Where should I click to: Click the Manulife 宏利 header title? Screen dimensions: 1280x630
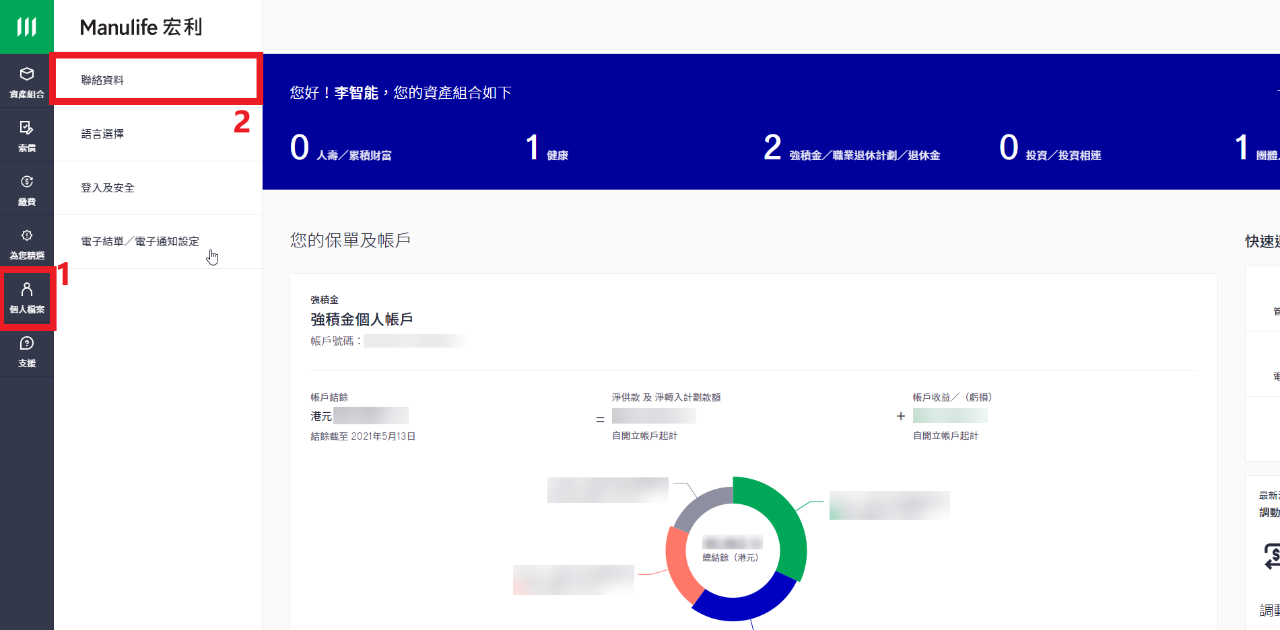pos(141,27)
